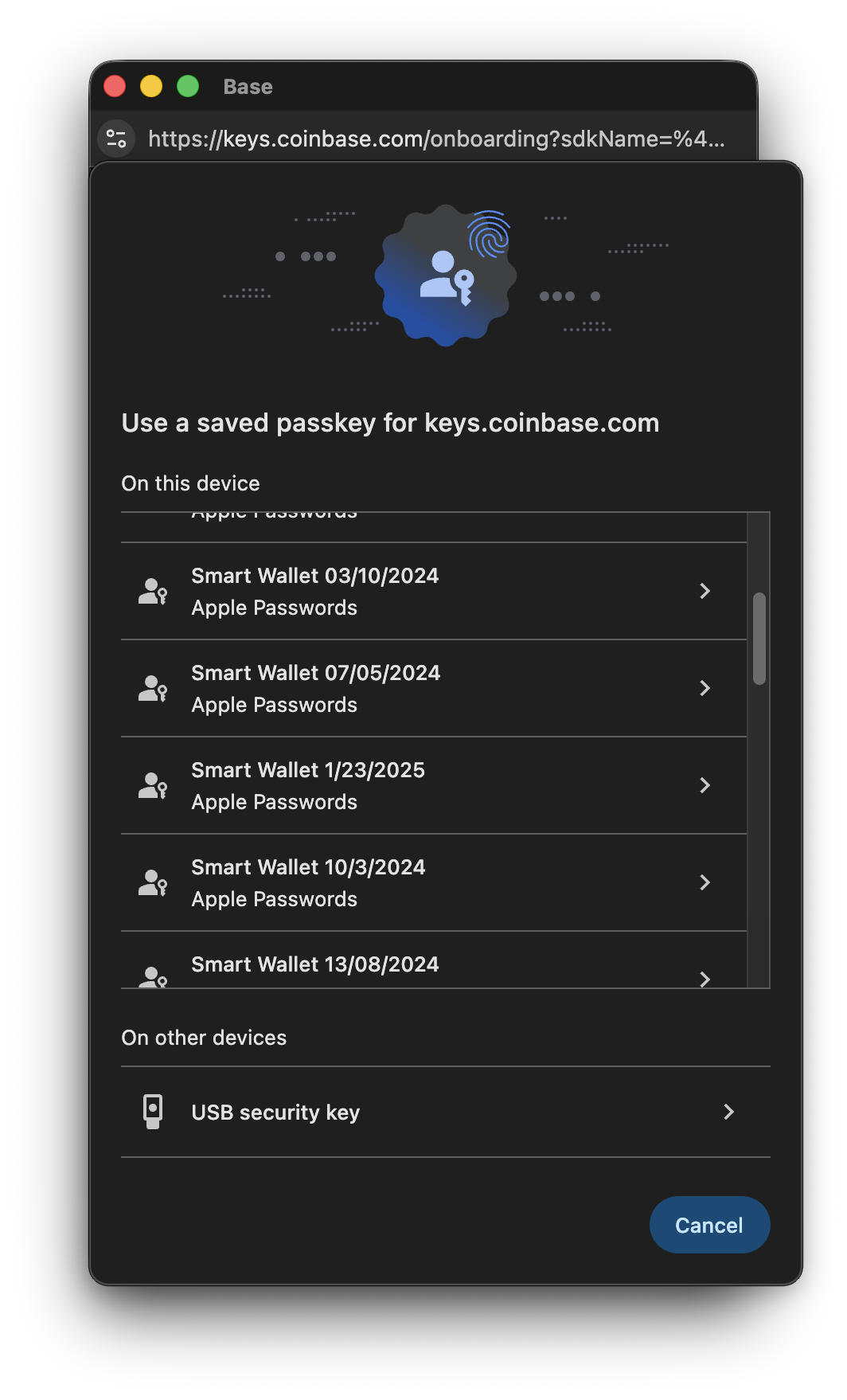Click the person-key icon beside Smart Wallet 10/3/2024

[x=152, y=883]
